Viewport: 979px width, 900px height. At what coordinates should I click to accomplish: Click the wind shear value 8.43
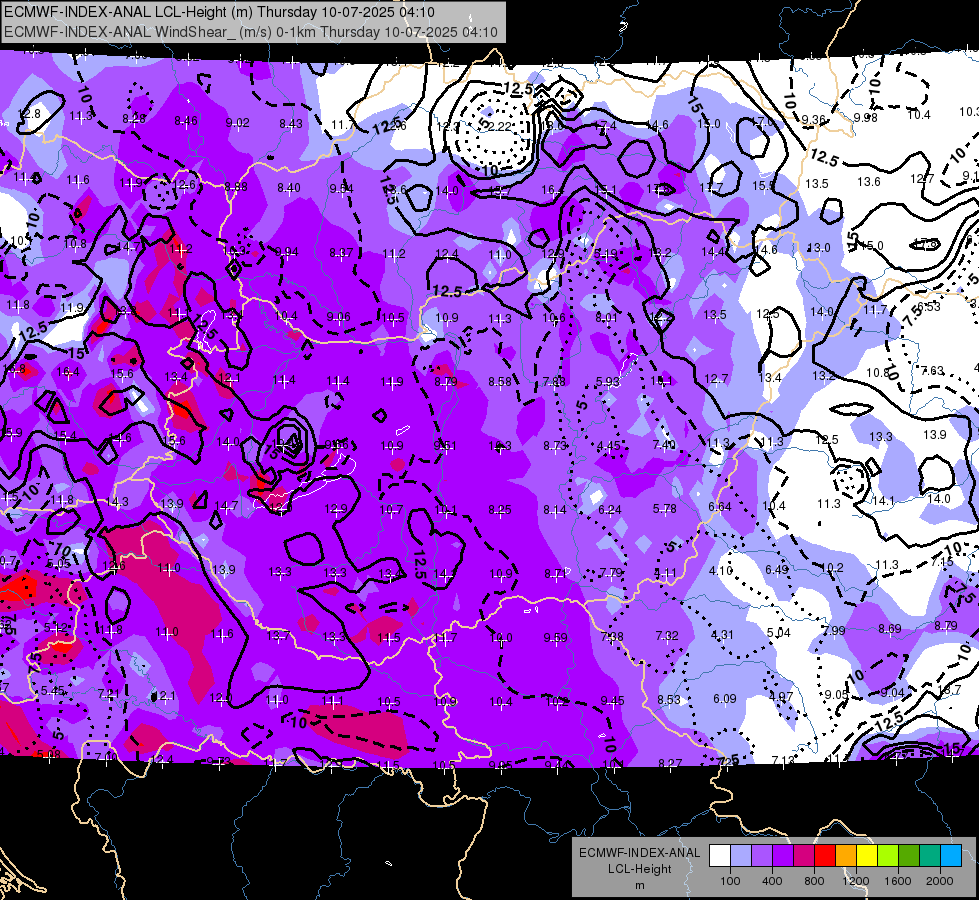(x=291, y=124)
